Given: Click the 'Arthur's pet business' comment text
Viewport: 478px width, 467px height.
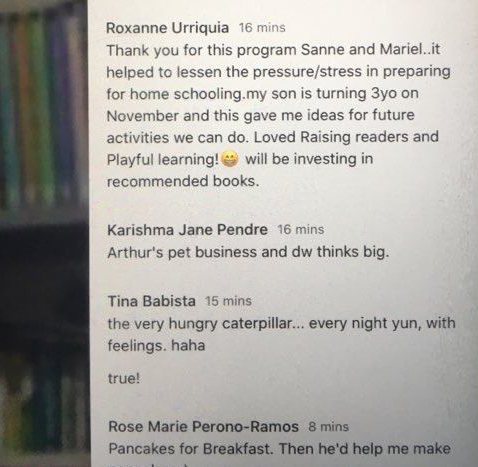Looking at the screenshot, I should (x=248, y=252).
